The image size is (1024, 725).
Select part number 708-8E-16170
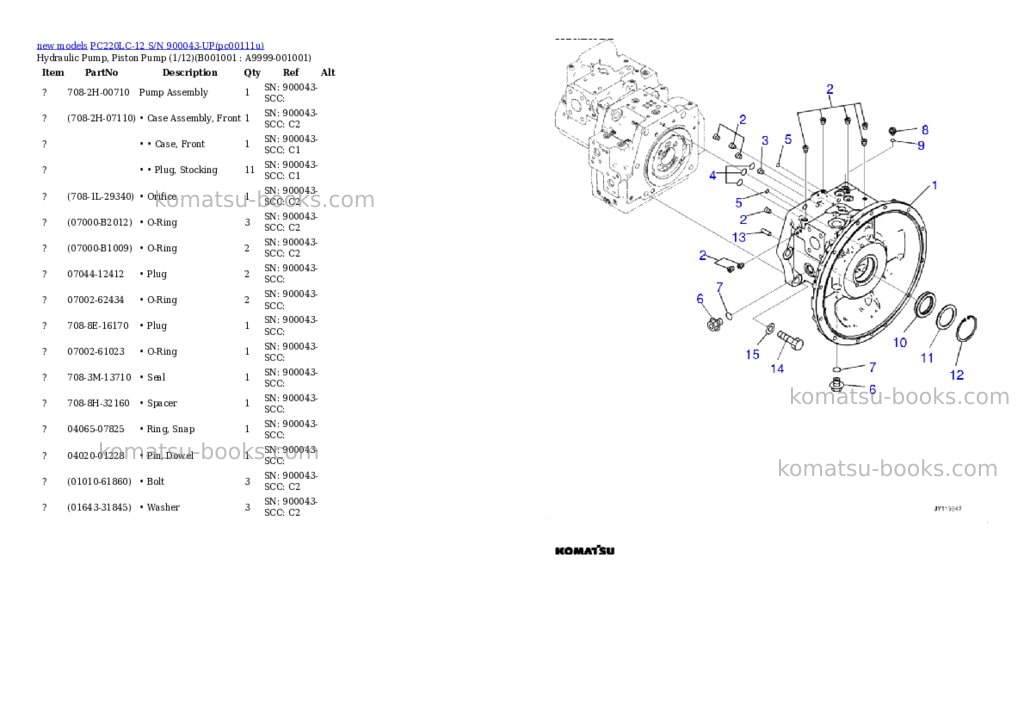point(98,326)
